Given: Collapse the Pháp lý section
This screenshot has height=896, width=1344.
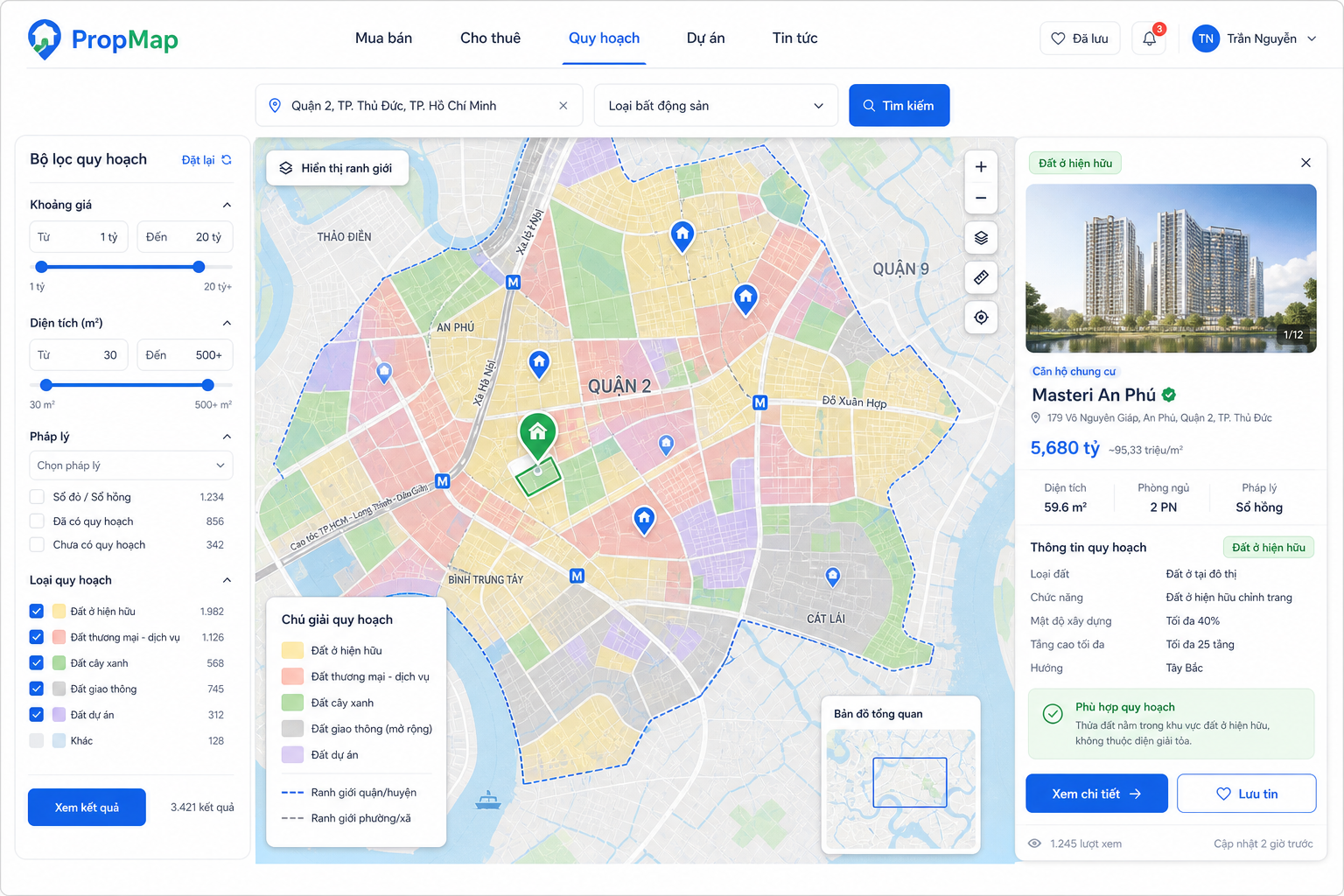Looking at the screenshot, I should point(227,437).
